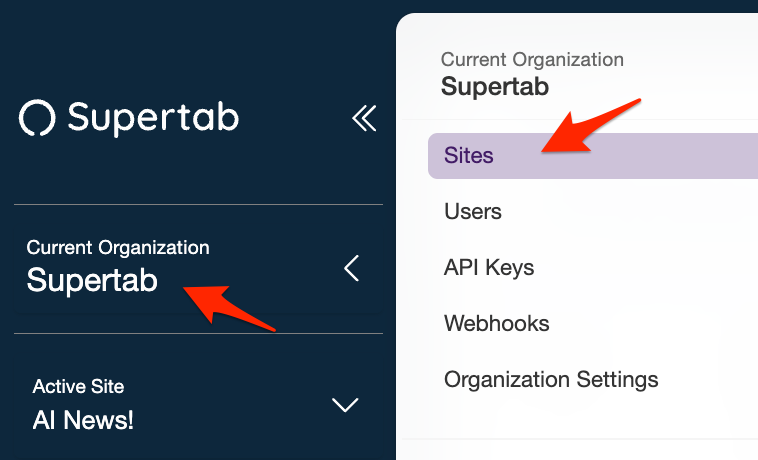Screen dimensions: 758x460
Task: Close the Current Organization flyout chevron
Action: (x=352, y=268)
